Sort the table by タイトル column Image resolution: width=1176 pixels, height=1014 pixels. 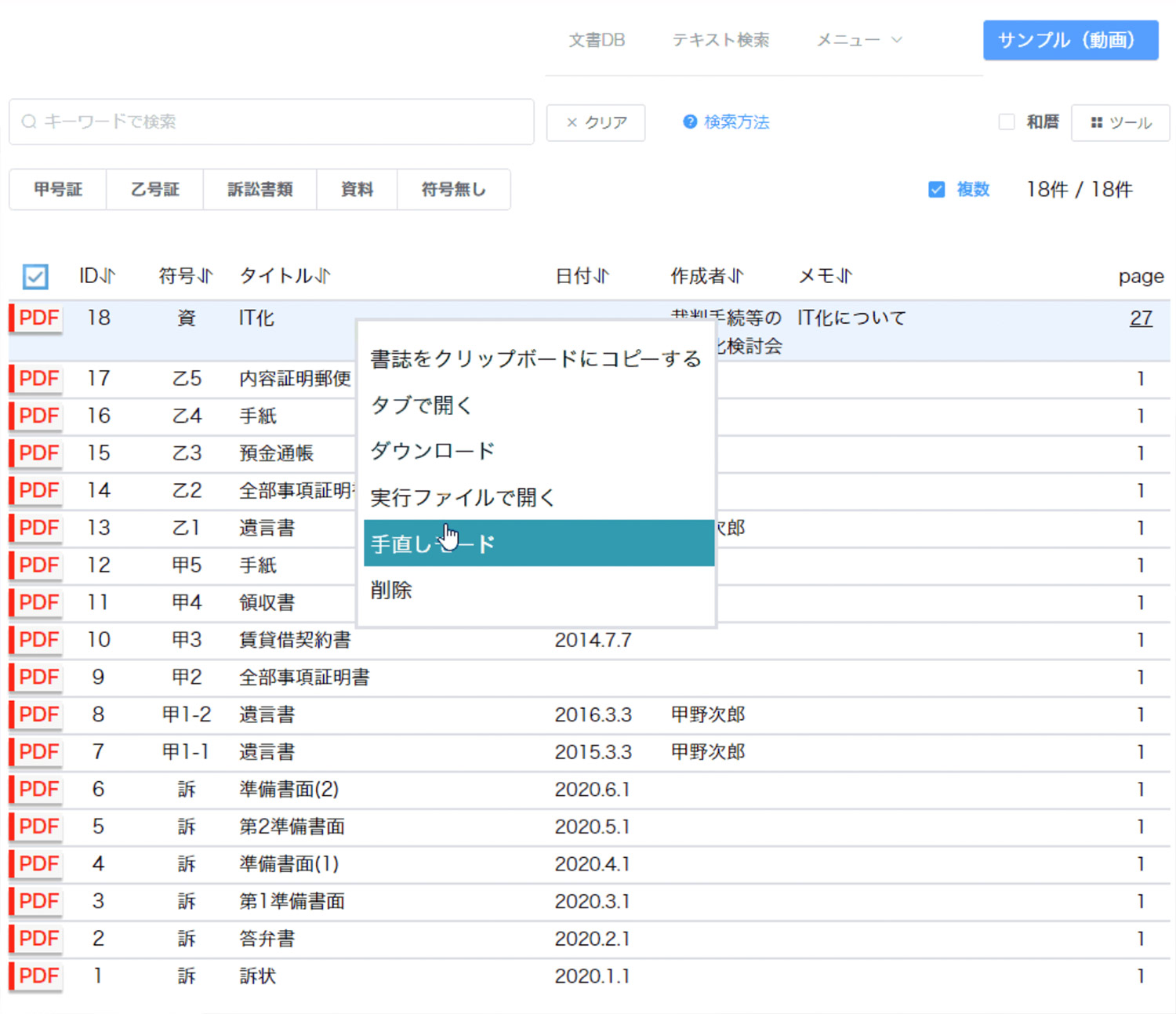click(285, 276)
